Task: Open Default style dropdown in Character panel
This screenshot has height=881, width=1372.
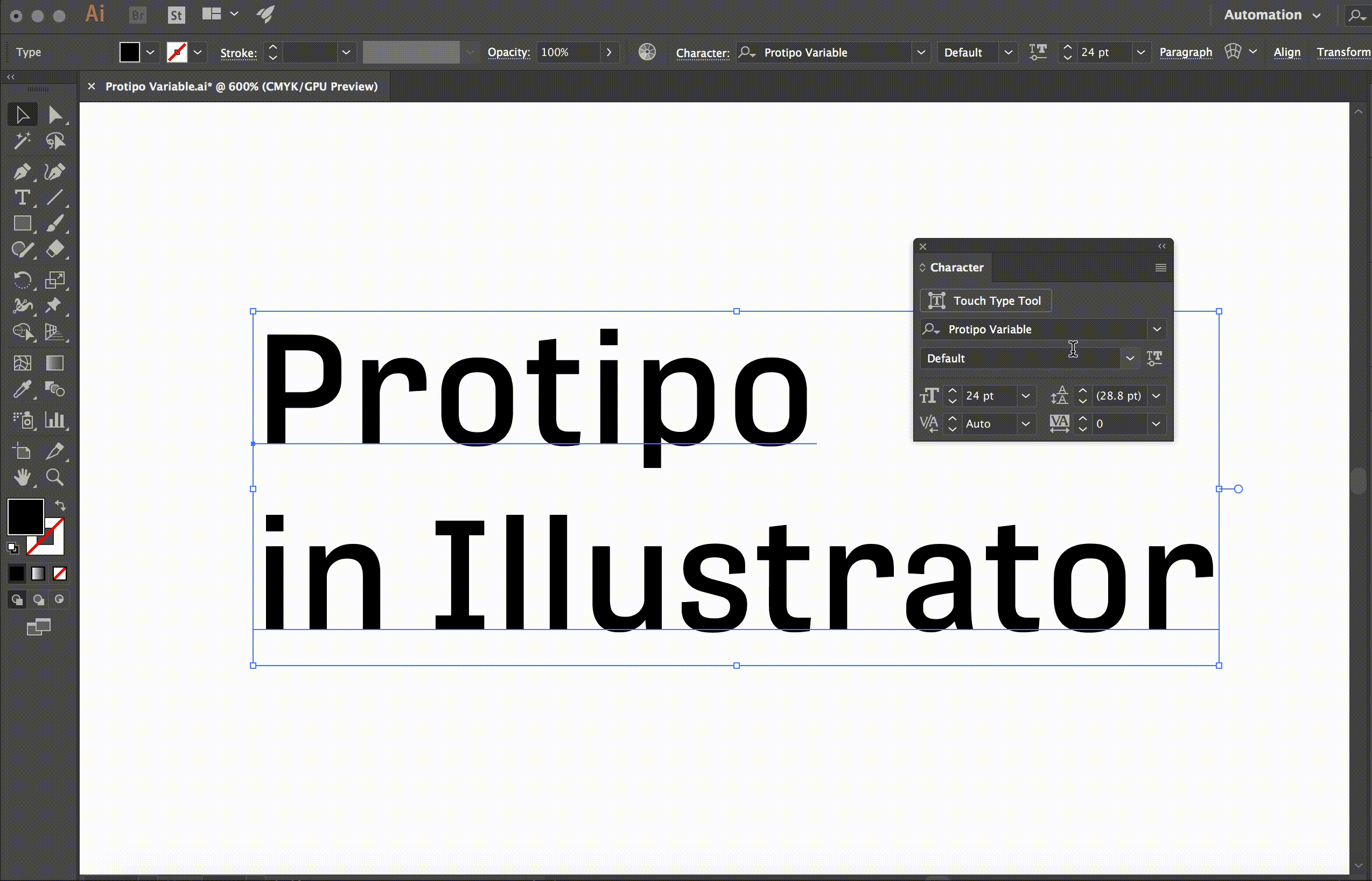Action: [x=1130, y=359]
